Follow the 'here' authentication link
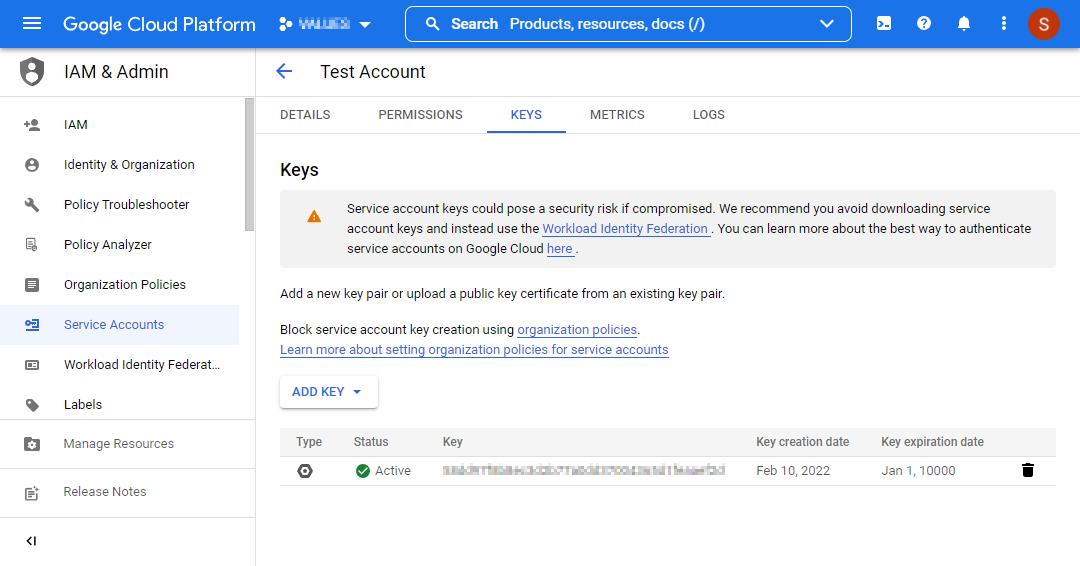The width and height of the screenshot is (1080, 566). (x=559, y=249)
